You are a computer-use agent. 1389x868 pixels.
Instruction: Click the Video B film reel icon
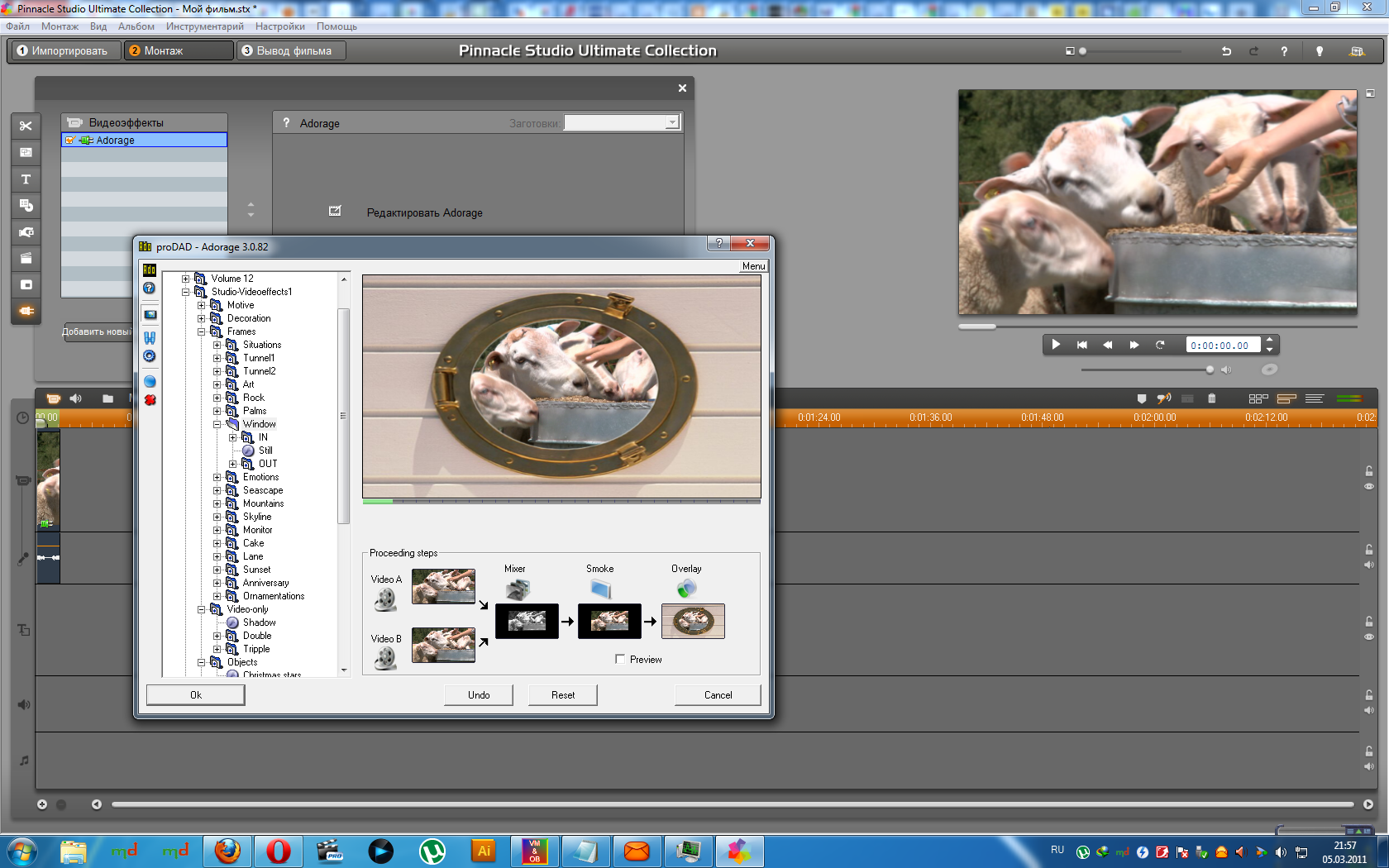tap(385, 658)
